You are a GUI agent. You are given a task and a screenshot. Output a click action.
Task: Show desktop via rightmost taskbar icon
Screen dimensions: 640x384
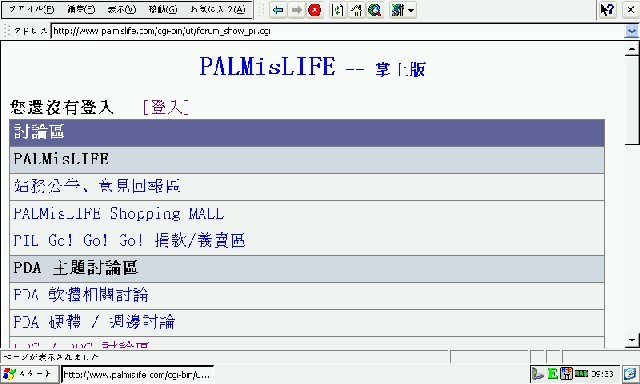pyautogui.click(x=631, y=373)
